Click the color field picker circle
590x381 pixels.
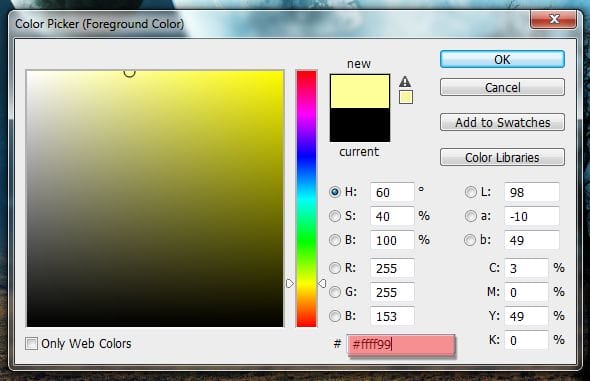(129, 73)
